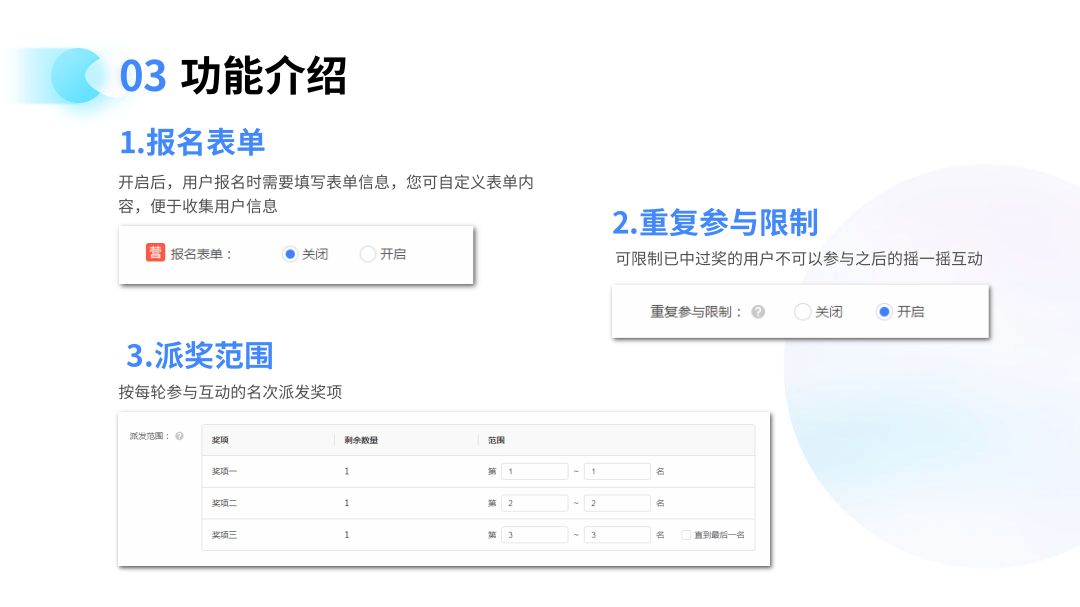
Task: Click the red 营 badge icon
Action: (x=155, y=253)
